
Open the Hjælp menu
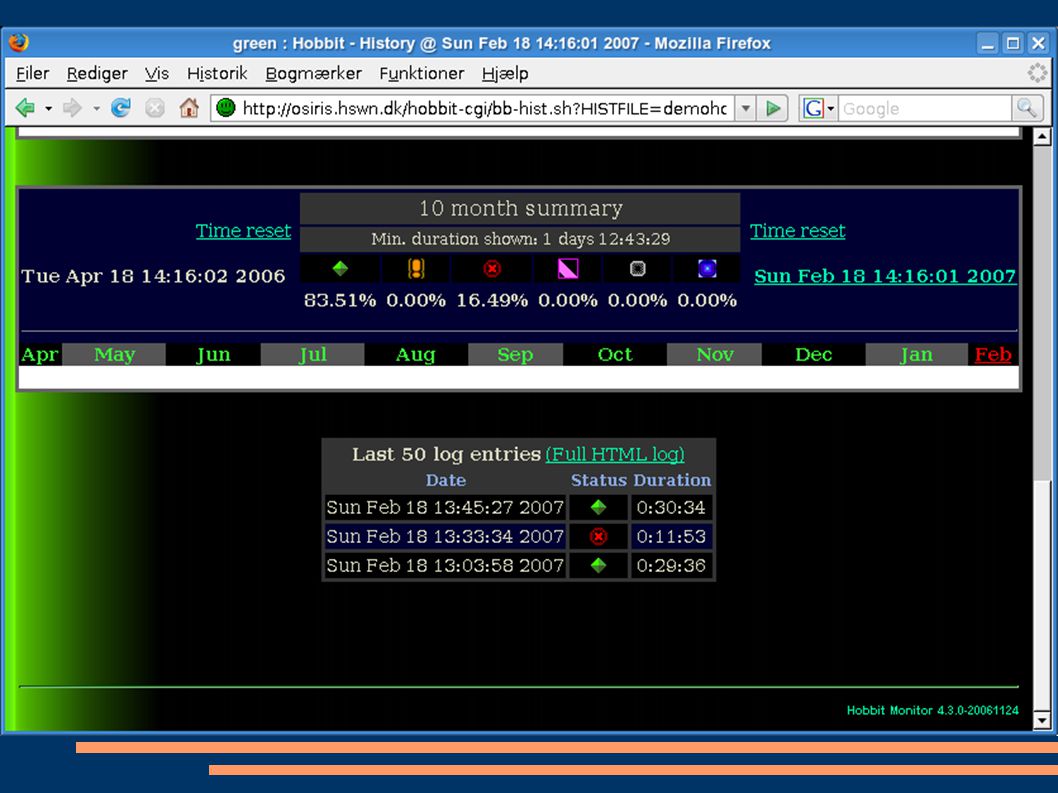click(x=505, y=73)
